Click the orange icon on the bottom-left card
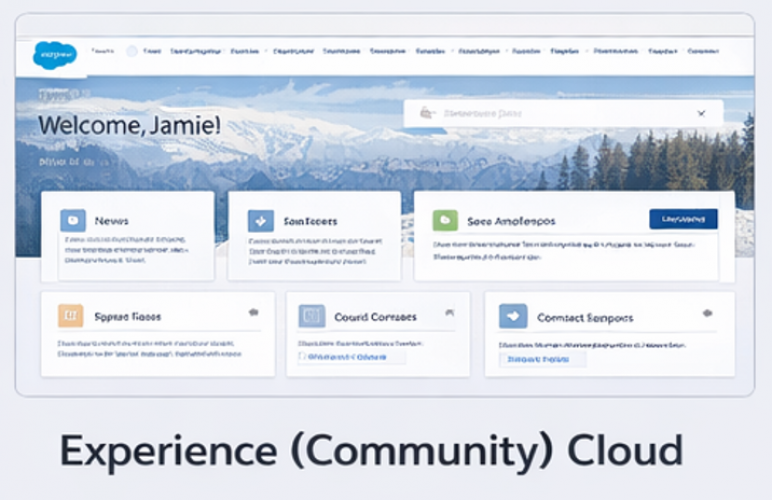Viewport: 772px width, 500px height. click(70, 316)
